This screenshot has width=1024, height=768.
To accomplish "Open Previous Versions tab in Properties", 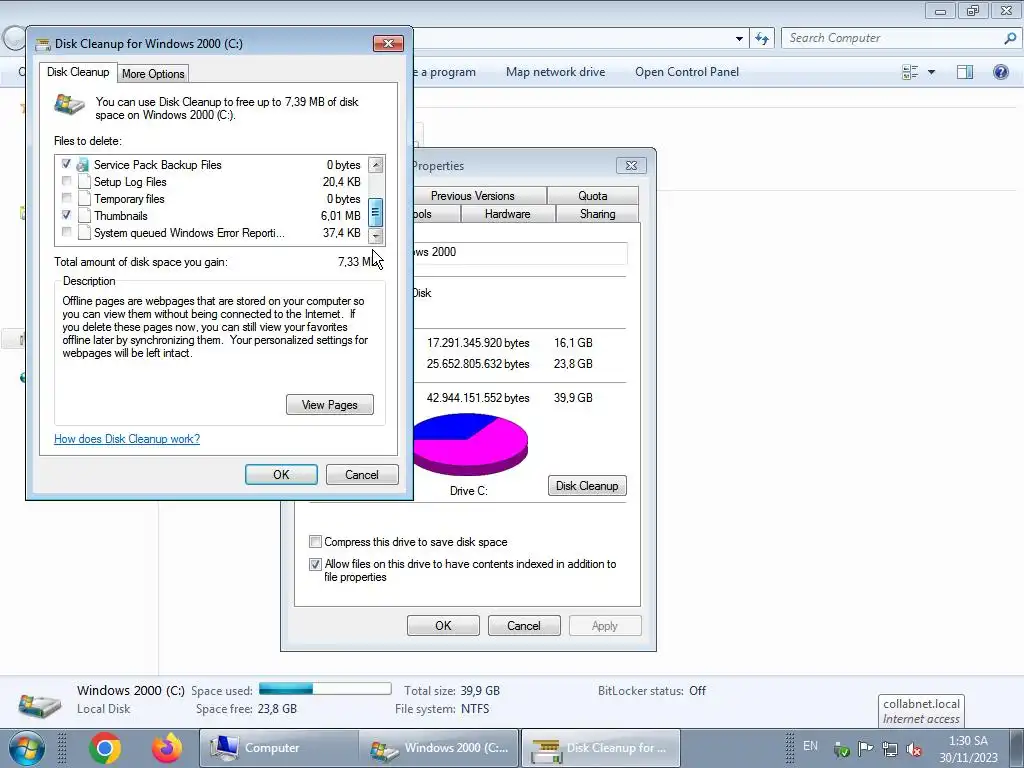I will 472,196.
